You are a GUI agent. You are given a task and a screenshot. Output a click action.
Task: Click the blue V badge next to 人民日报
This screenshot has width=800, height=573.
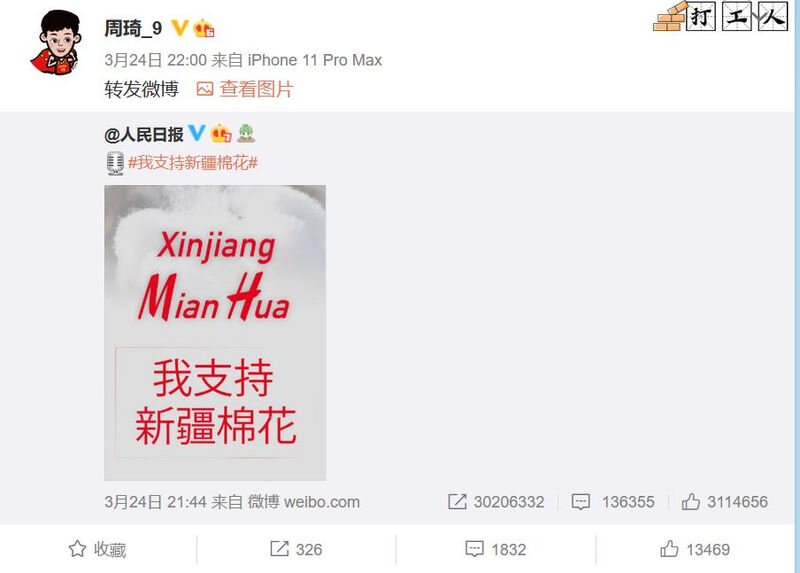(197, 133)
